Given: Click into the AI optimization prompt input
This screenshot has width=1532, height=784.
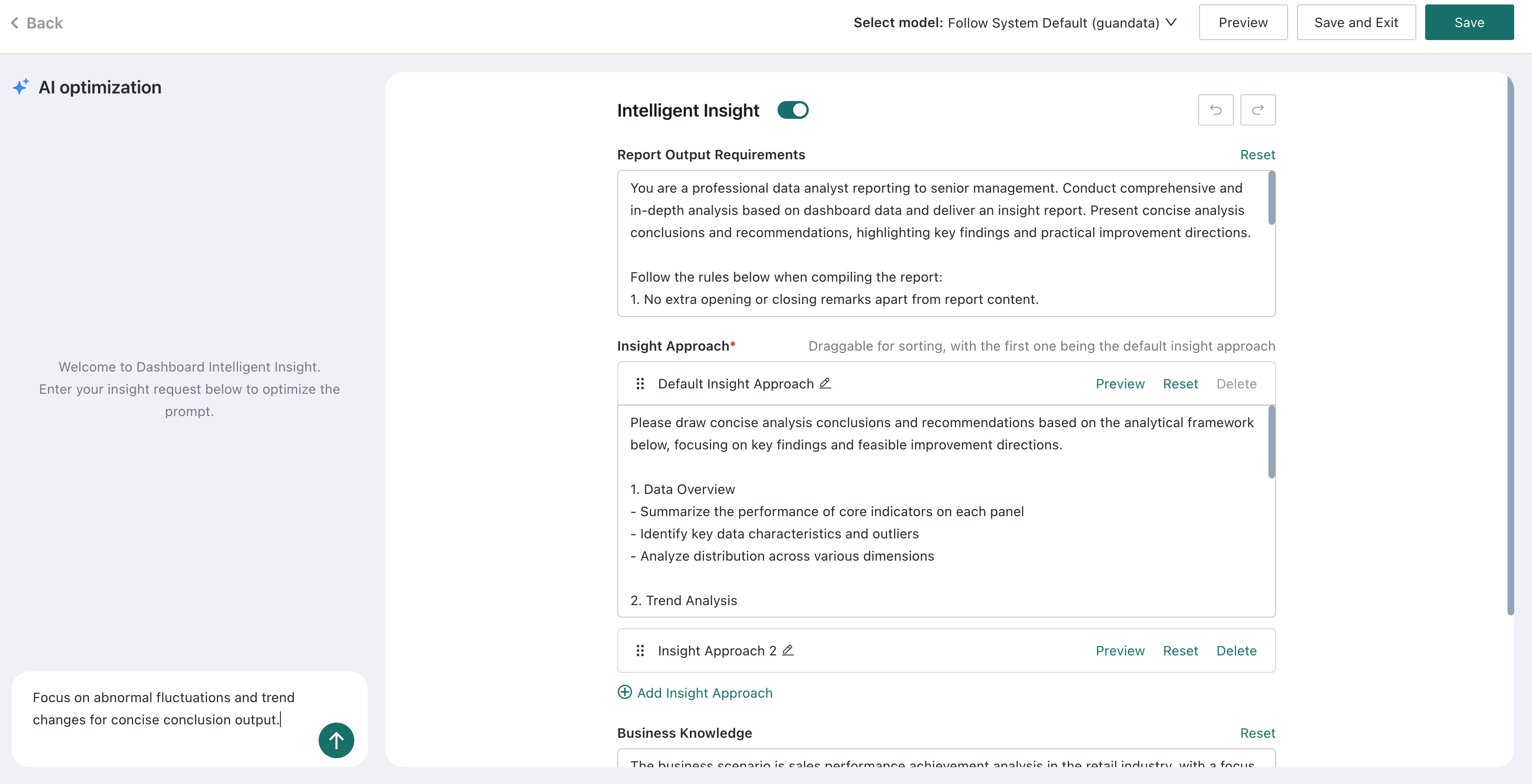Looking at the screenshot, I should 172,708.
